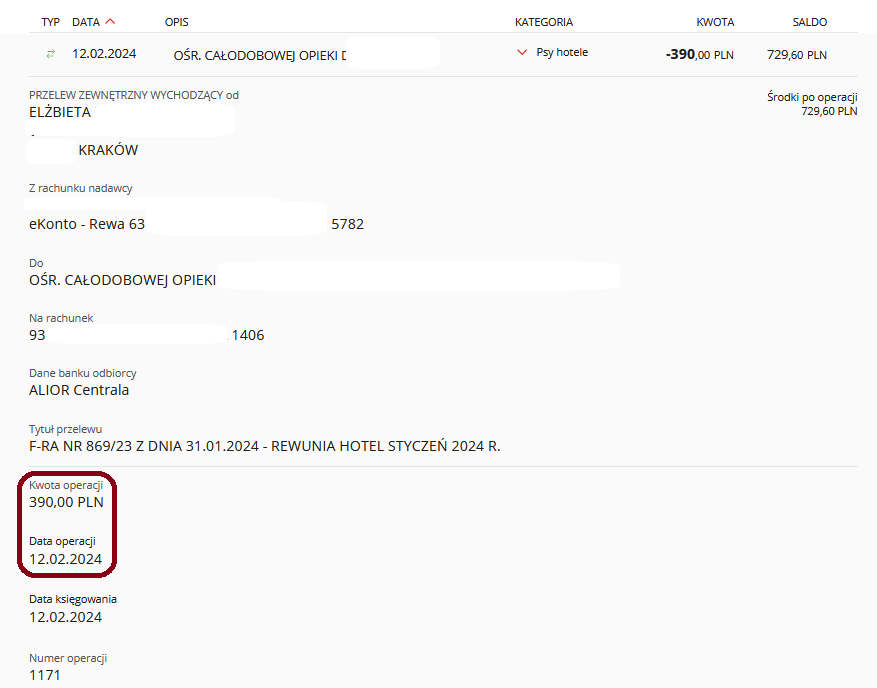Click the recipient 'OŚR. CAŁODOBOWEJ OPIEKI' under Do

click(122, 280)
